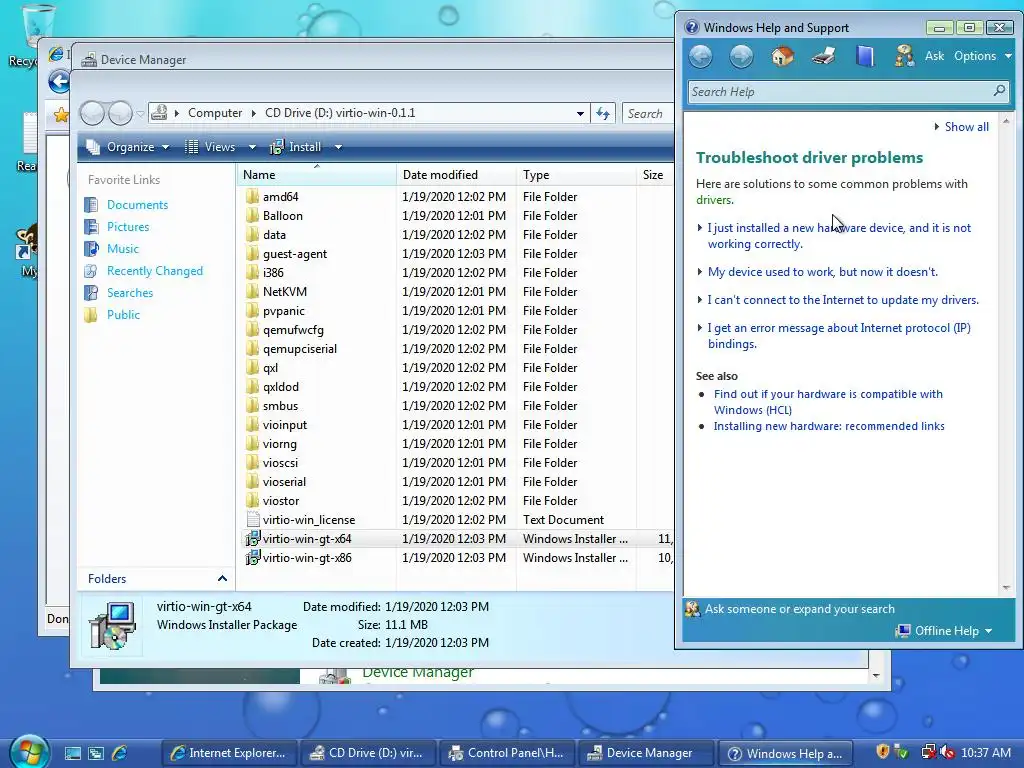The width and height of the screenshot is (1024, 768).
Task: Open the hardware compatibility HCL link
Action: pyautogui.click(x=828, y=402)
